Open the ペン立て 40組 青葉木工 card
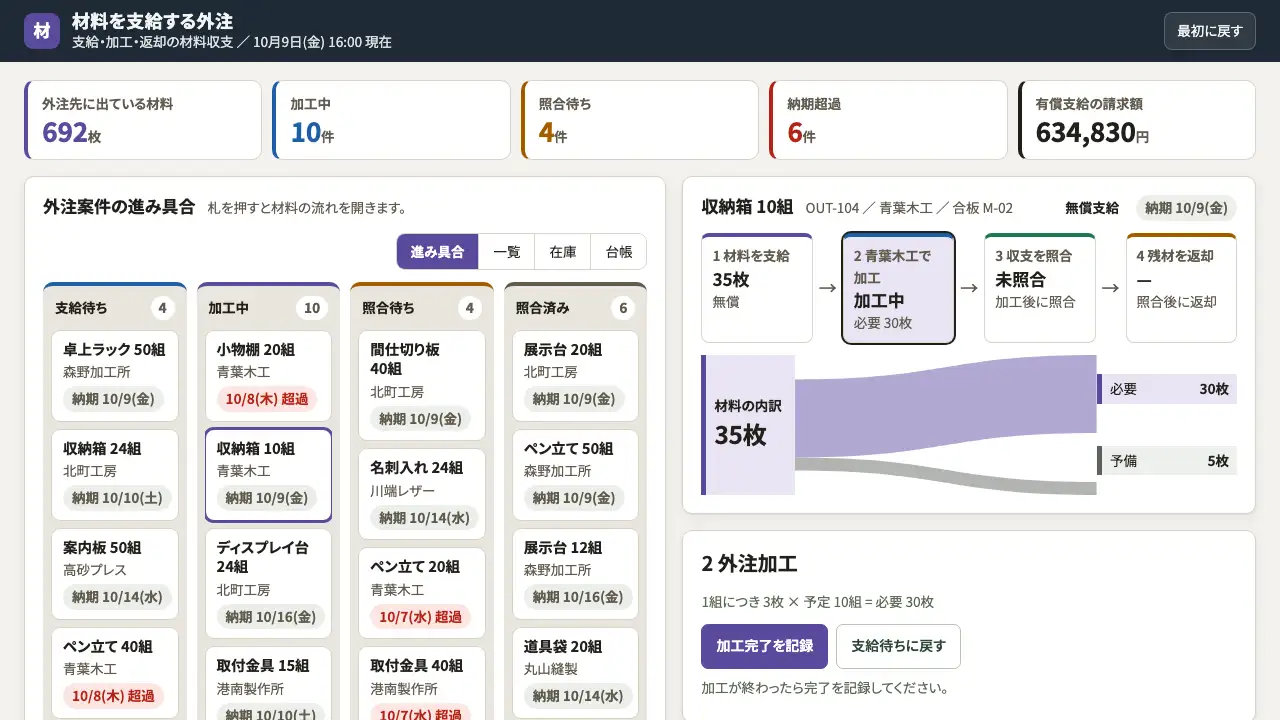 pos(115,673)
